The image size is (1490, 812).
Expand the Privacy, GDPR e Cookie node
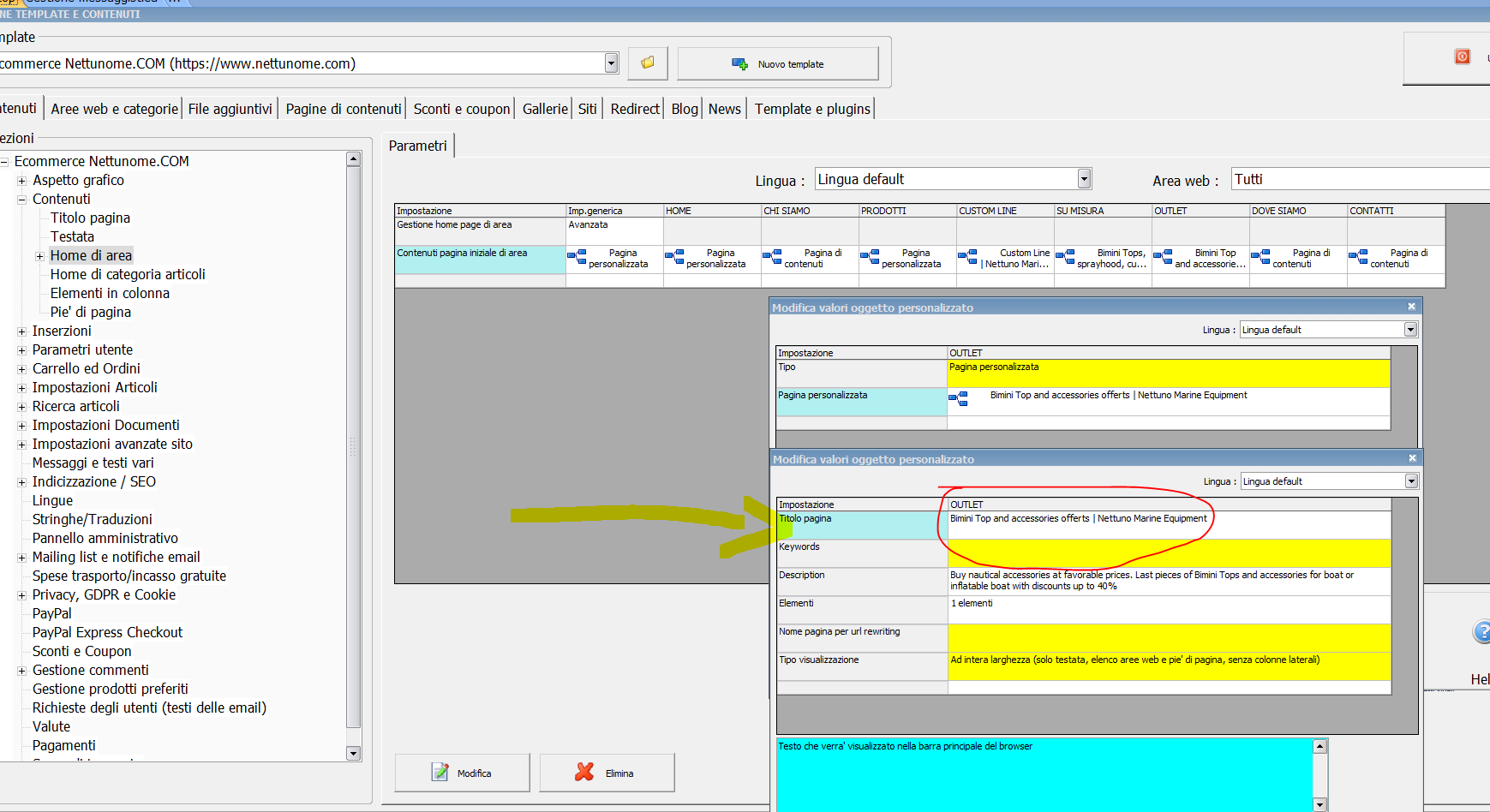21,595
